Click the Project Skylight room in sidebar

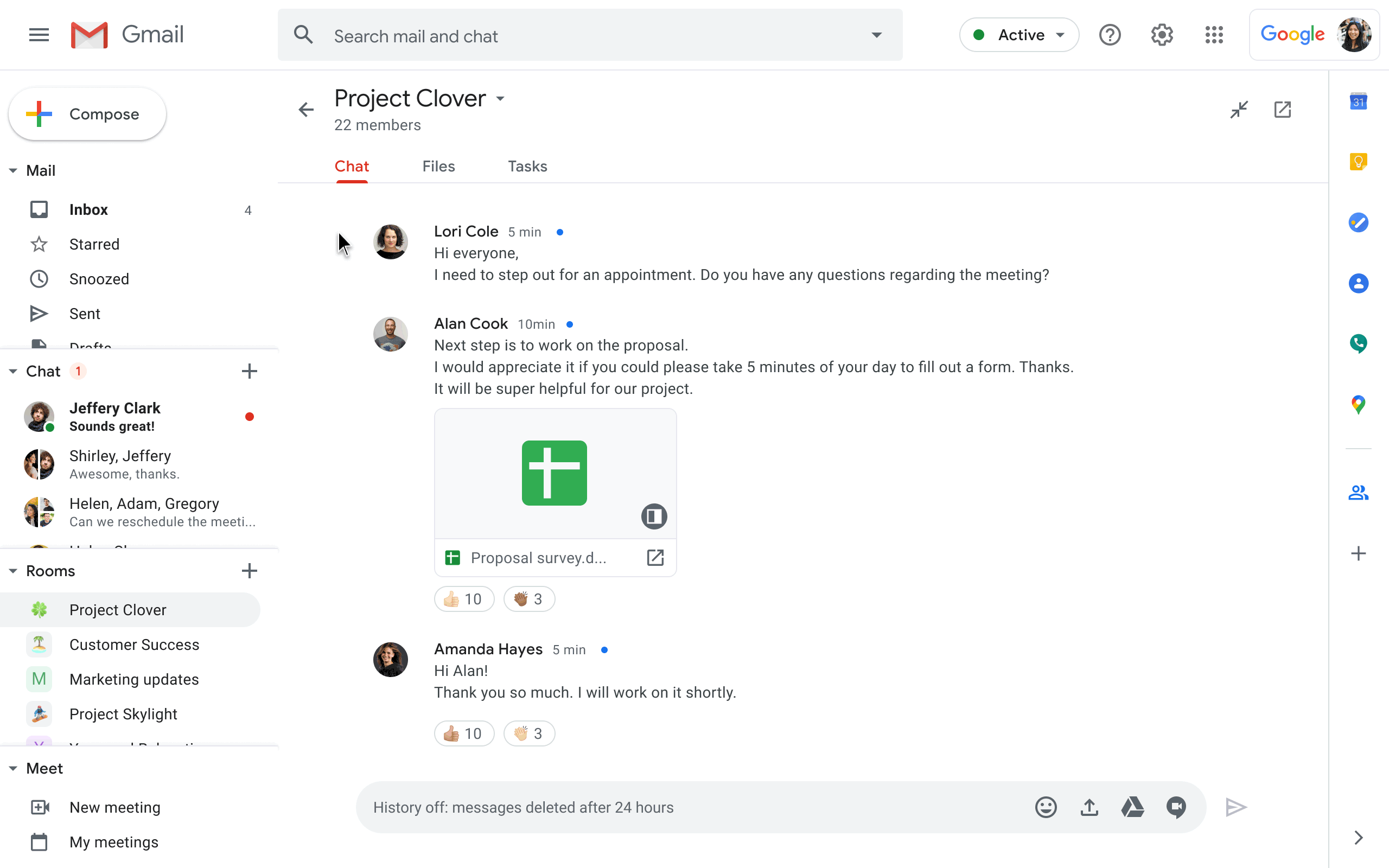pos(123,713)
